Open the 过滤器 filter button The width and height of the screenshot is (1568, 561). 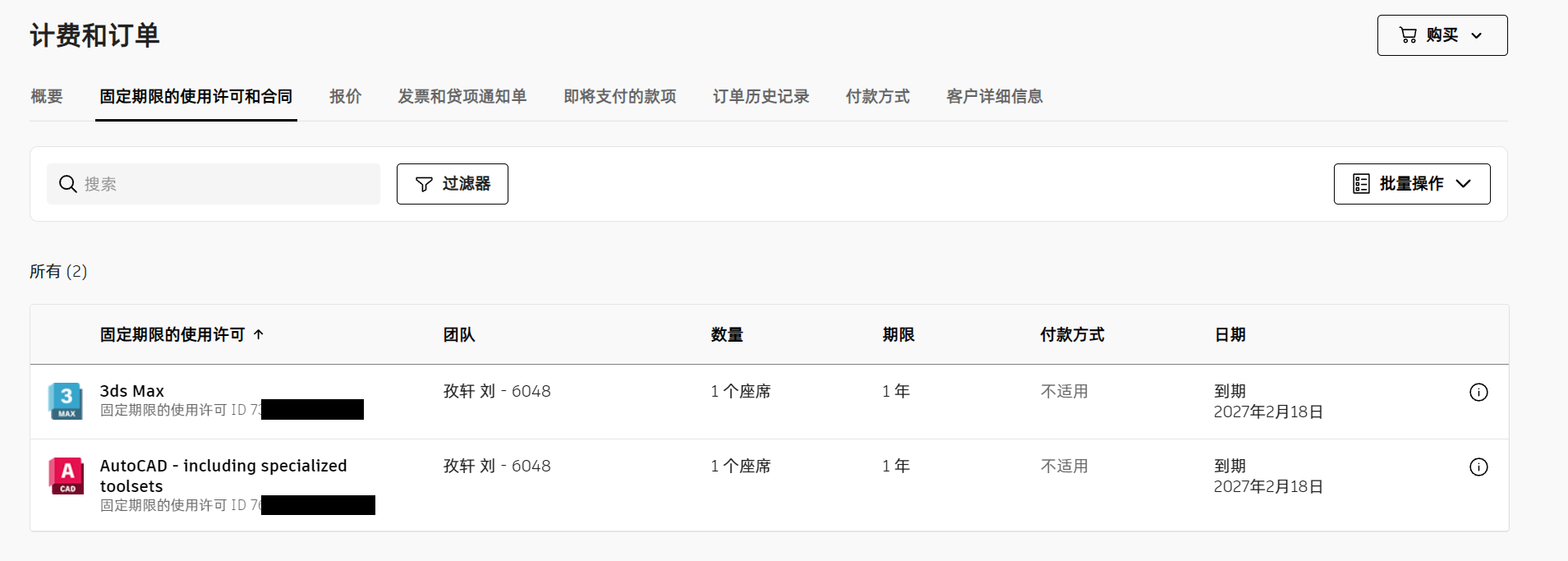click(452, 184)
